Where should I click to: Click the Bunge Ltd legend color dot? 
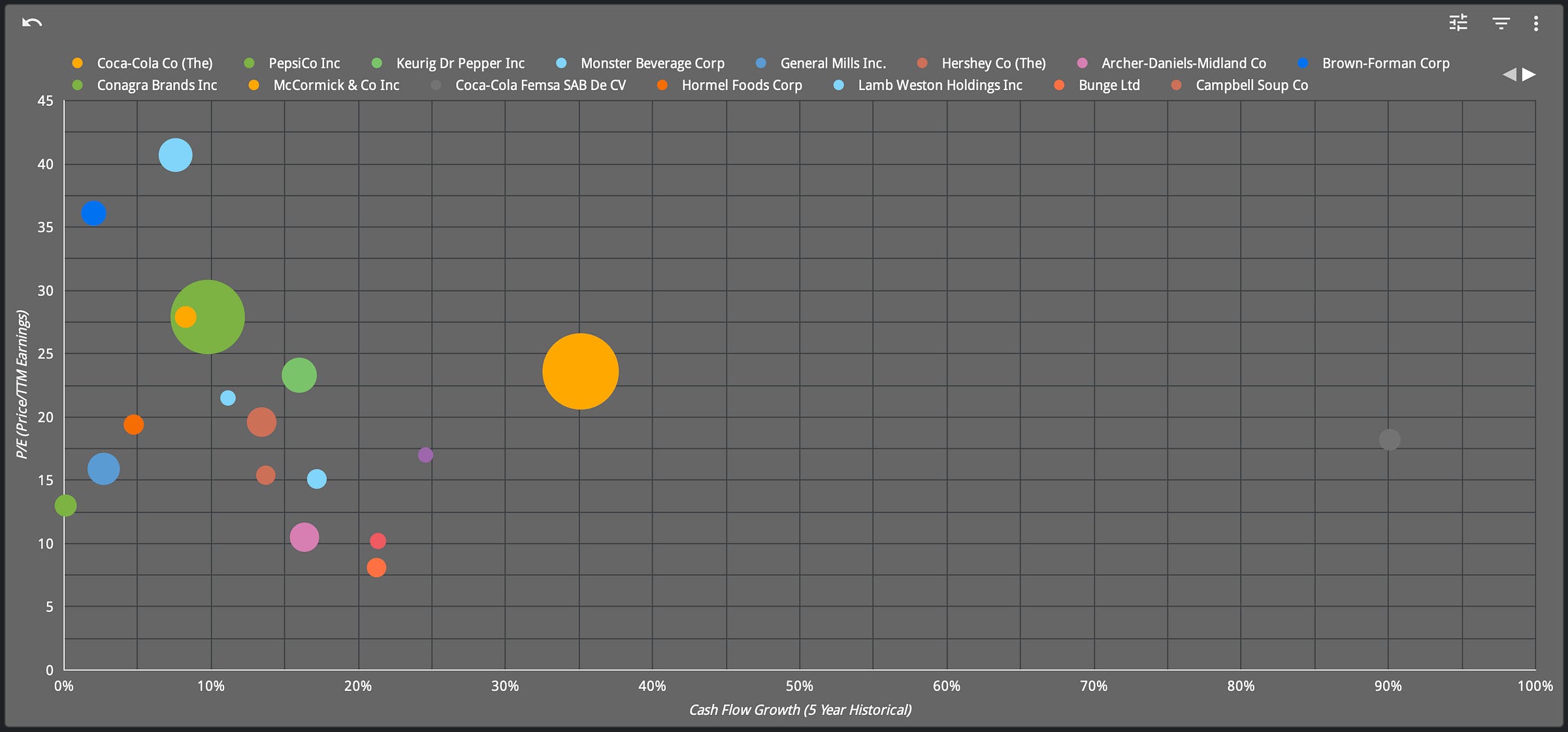point(1059,86)
